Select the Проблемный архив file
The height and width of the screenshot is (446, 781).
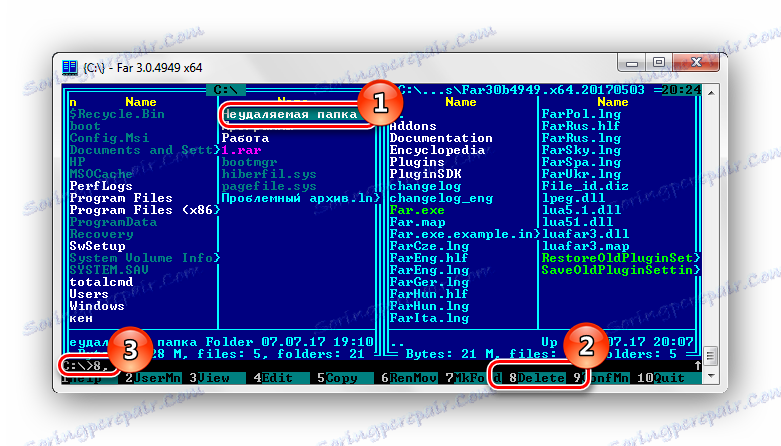click(300, 198)
